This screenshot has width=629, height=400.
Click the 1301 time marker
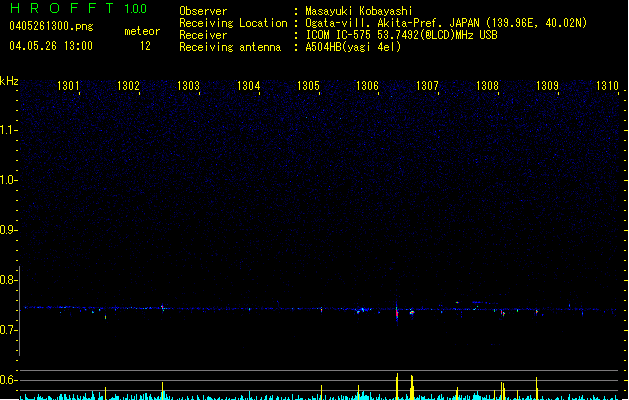point(68,86)
